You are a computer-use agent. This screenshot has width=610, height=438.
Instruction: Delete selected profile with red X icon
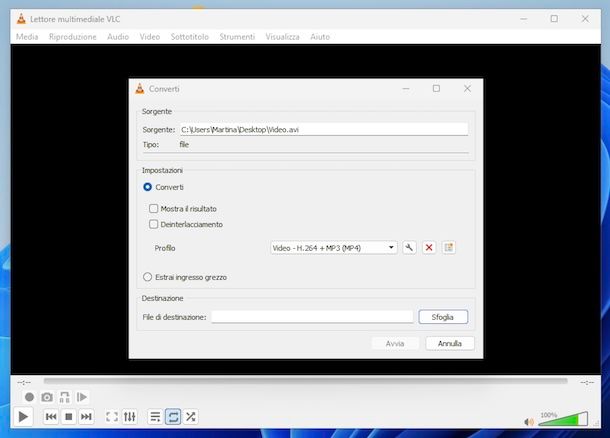click(429, 248)
